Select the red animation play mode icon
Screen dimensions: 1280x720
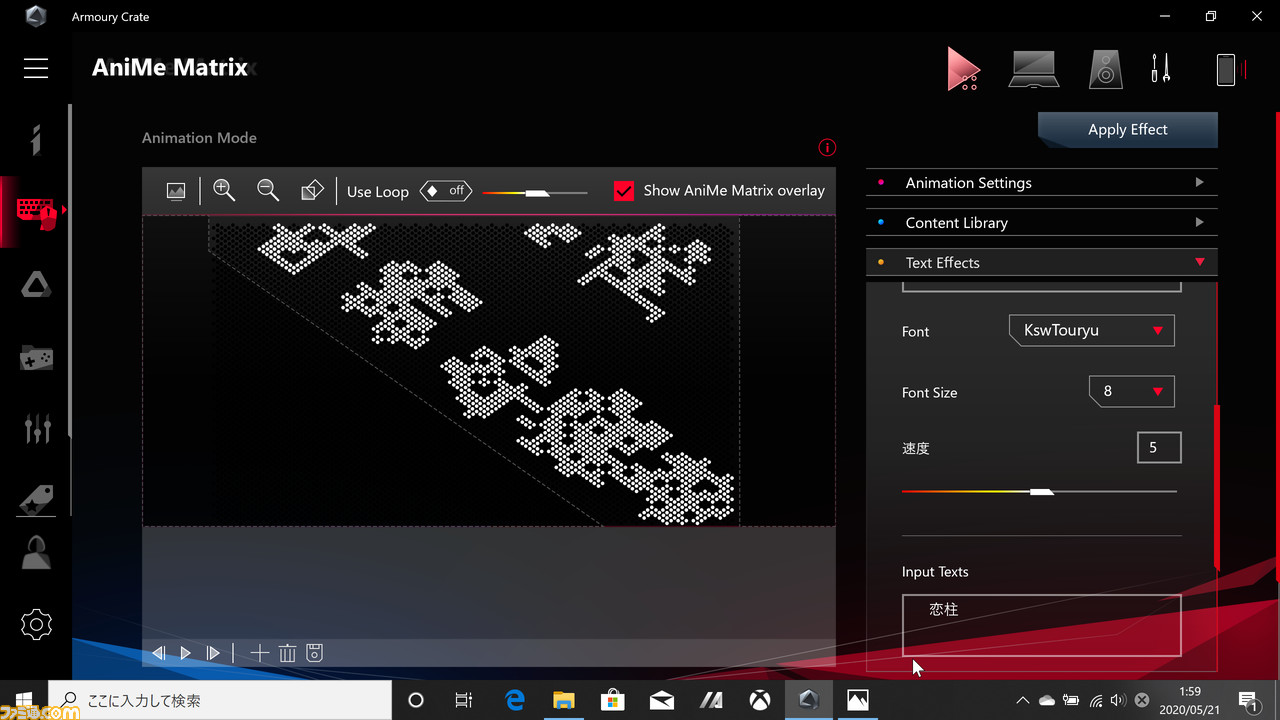pos(963,69)
